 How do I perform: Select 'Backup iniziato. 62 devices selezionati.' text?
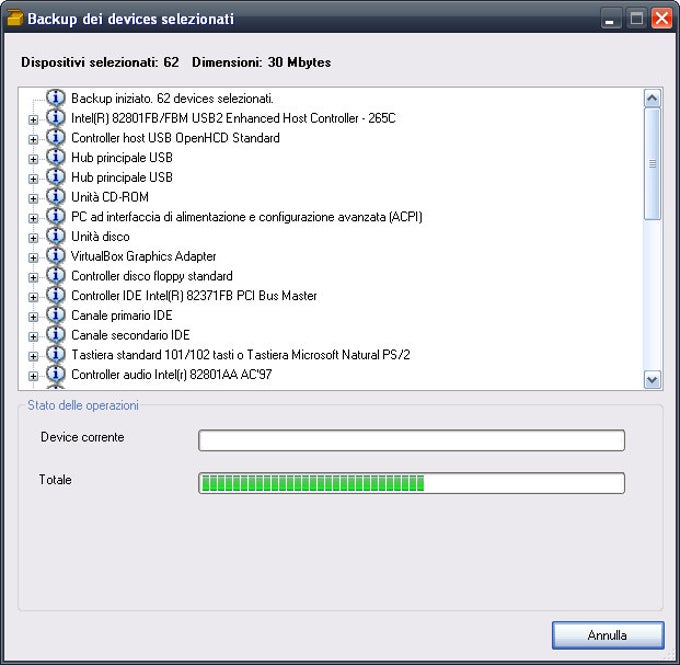click(x=172, y=98)
